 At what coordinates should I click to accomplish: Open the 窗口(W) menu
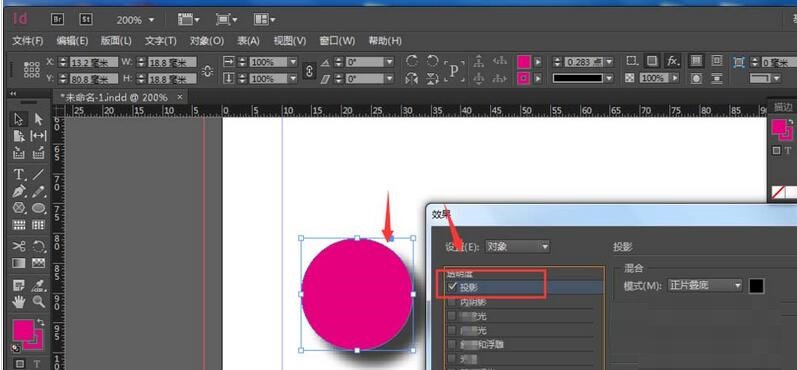coord(337,41)
